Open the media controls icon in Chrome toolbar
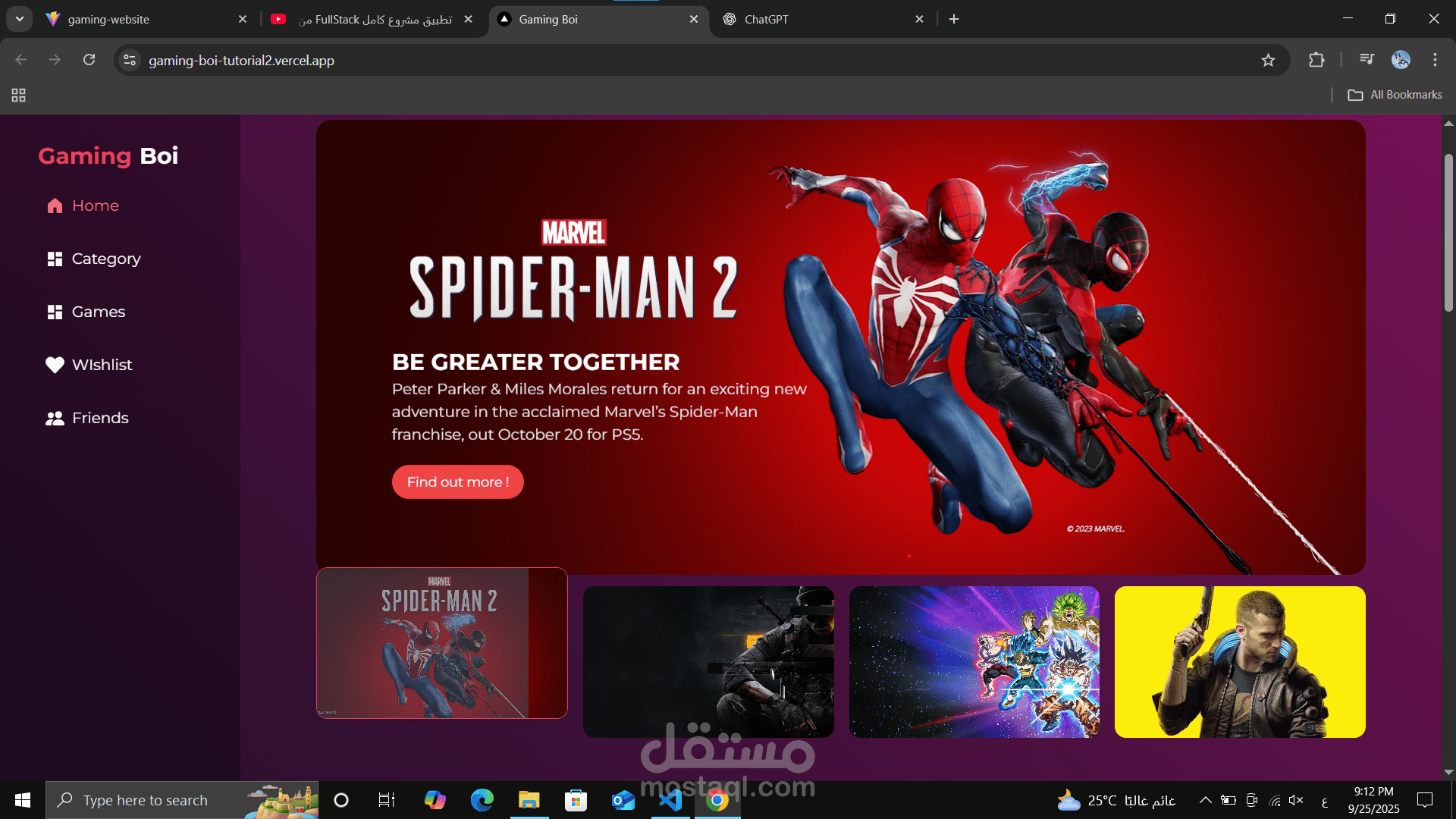The height and width of the screenshot is (819, 1456). tap(1366, 59)
